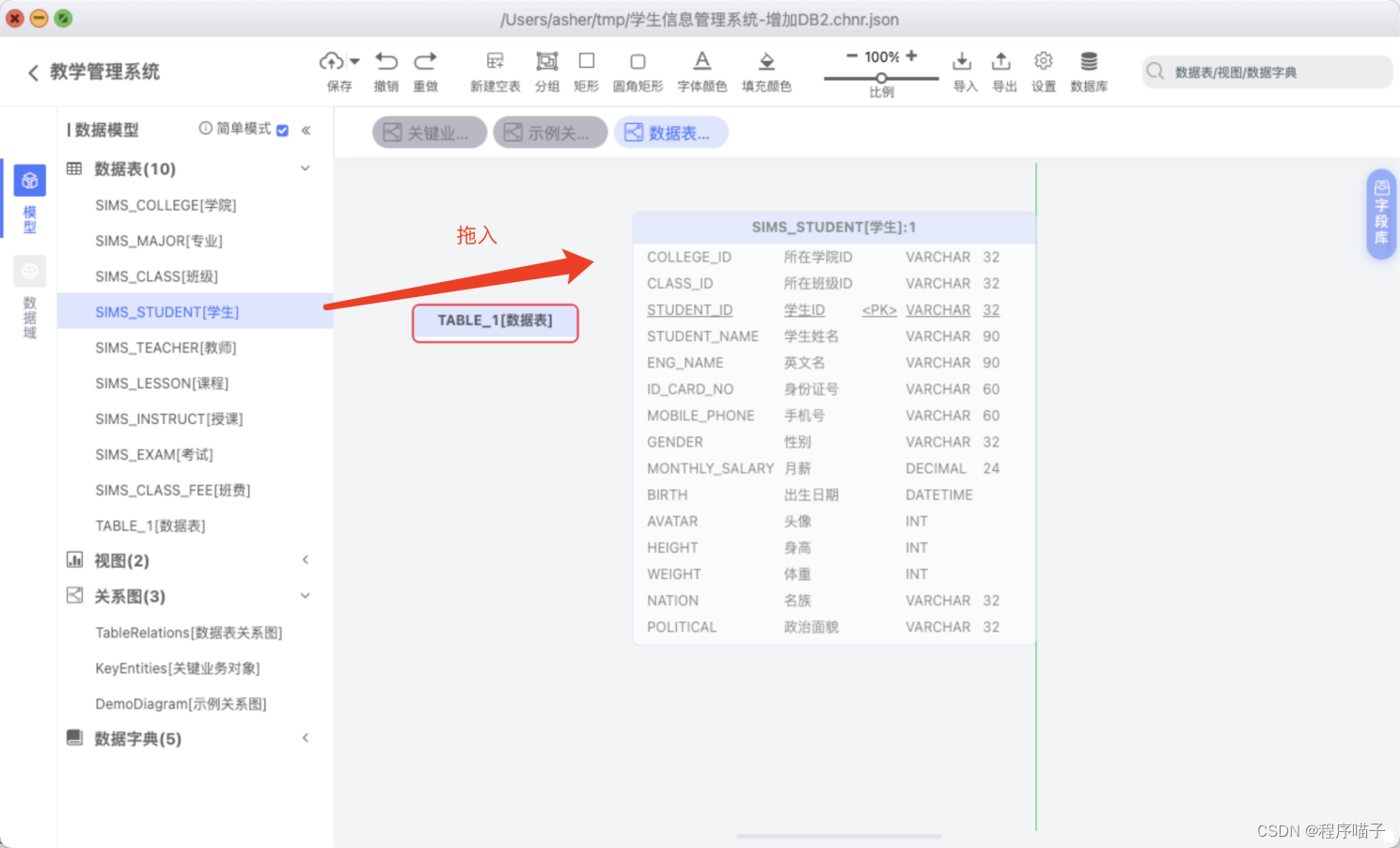1400x848 pixels.
Task: Adjust the zoom scale slider
Action: [x=881, y=78]
